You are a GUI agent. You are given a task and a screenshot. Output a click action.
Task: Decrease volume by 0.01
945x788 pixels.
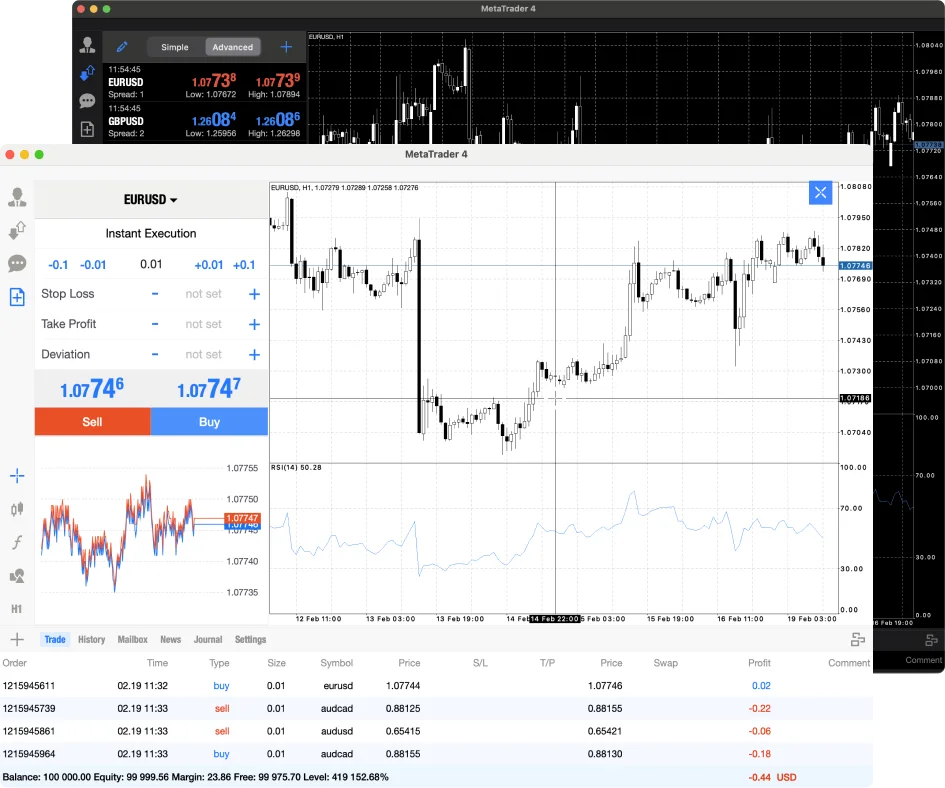[93, 265]
